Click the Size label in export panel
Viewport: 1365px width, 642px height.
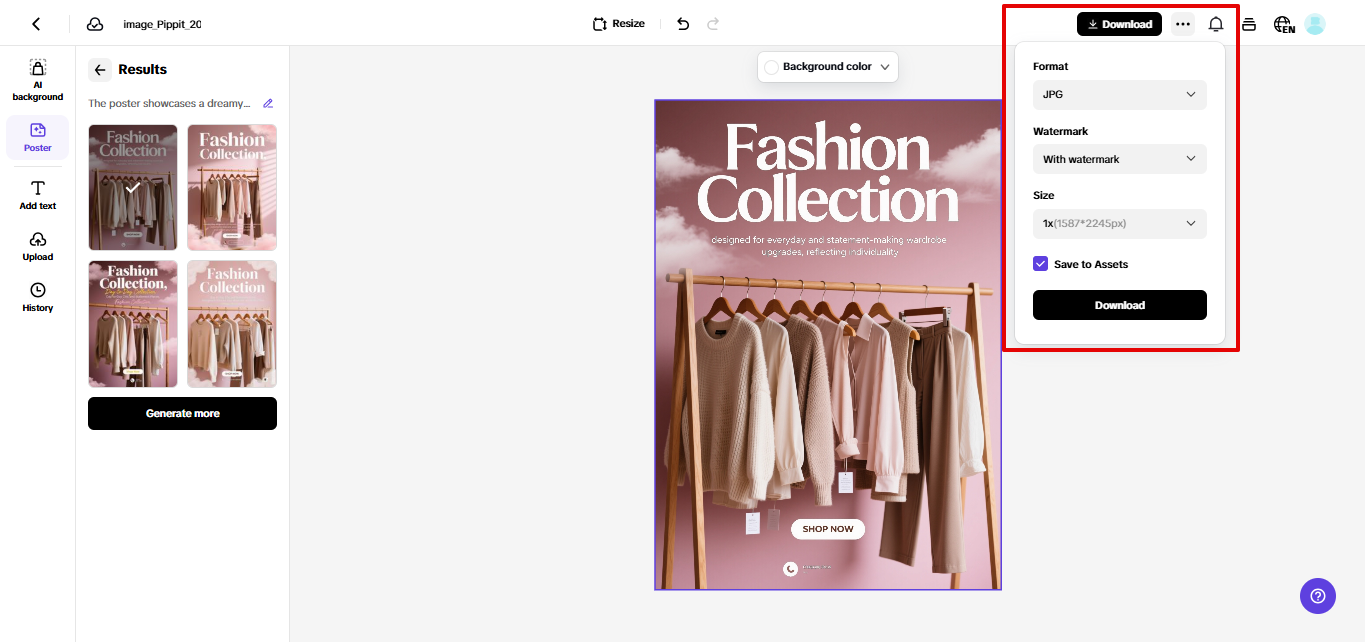(1043, 195)
